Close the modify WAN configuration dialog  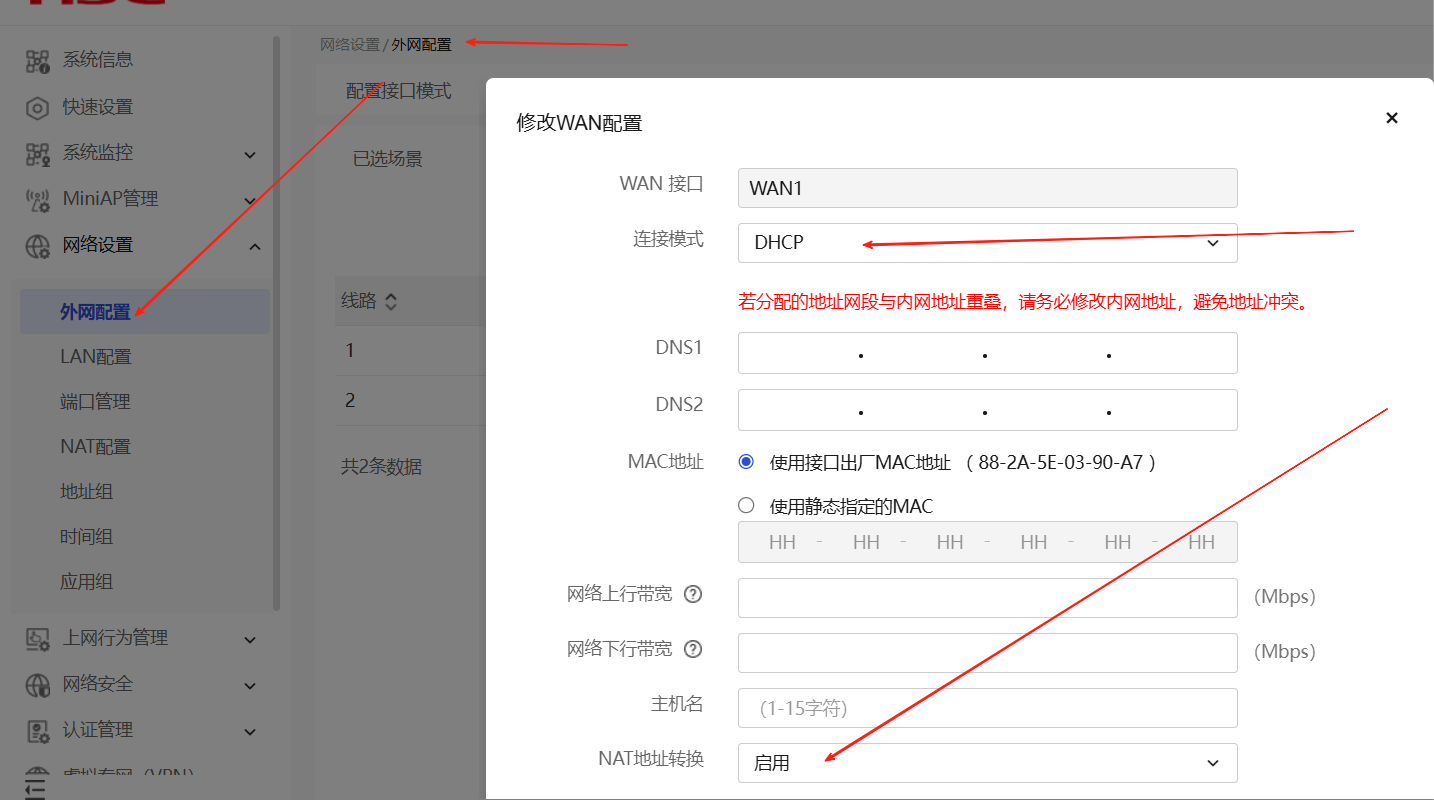(1391, 118)
